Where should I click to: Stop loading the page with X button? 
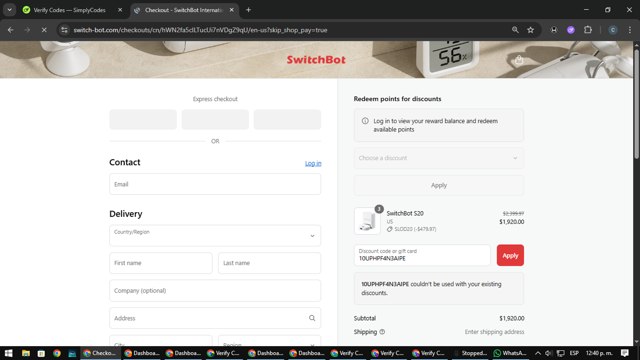coord(44,30)
